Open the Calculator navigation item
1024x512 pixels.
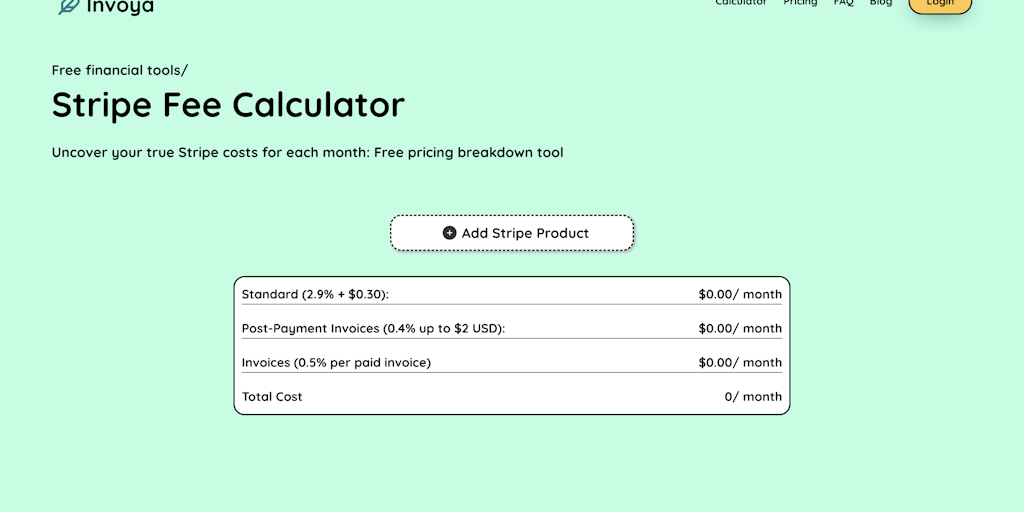[x=741, y=3]
